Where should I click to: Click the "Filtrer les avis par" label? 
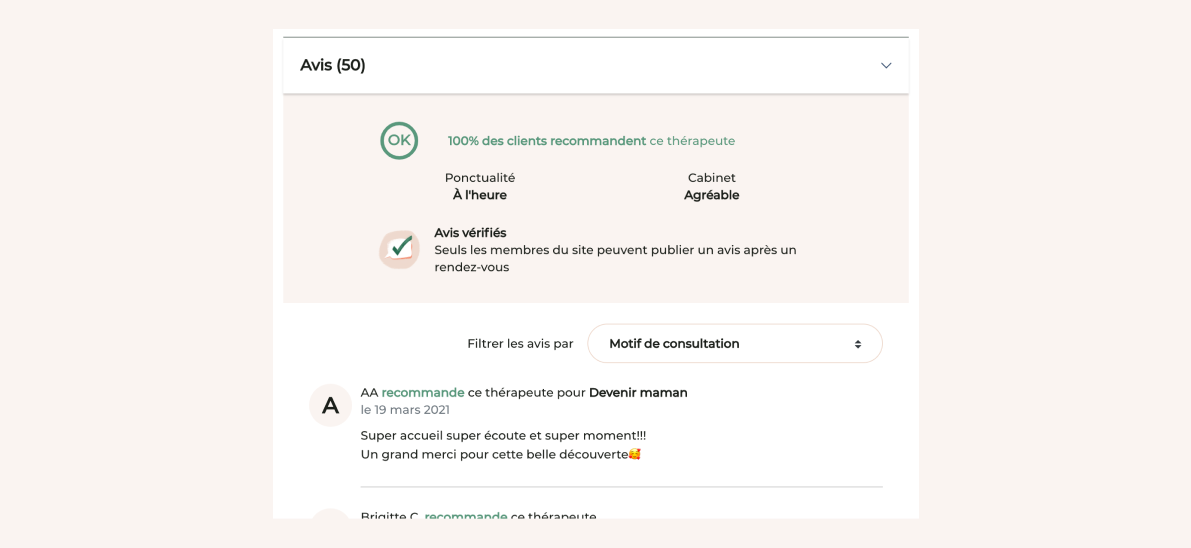tap(520, 344)
